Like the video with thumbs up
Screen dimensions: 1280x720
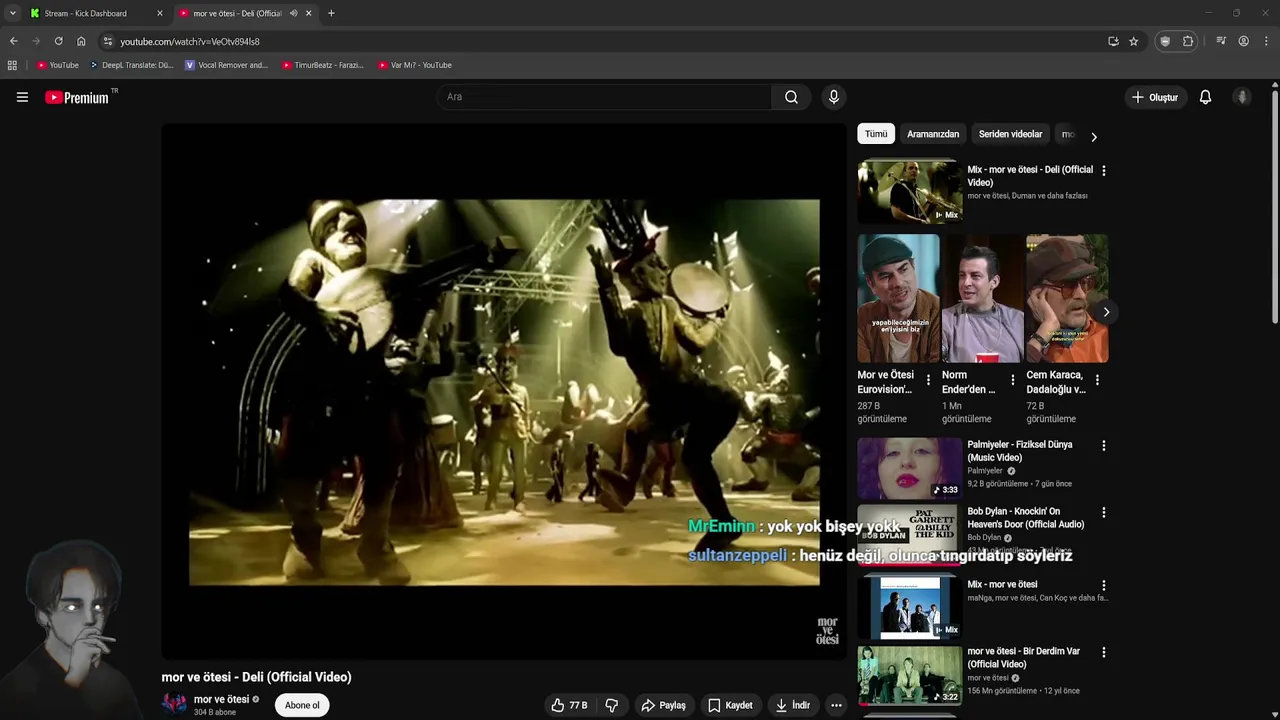(569, 705)
